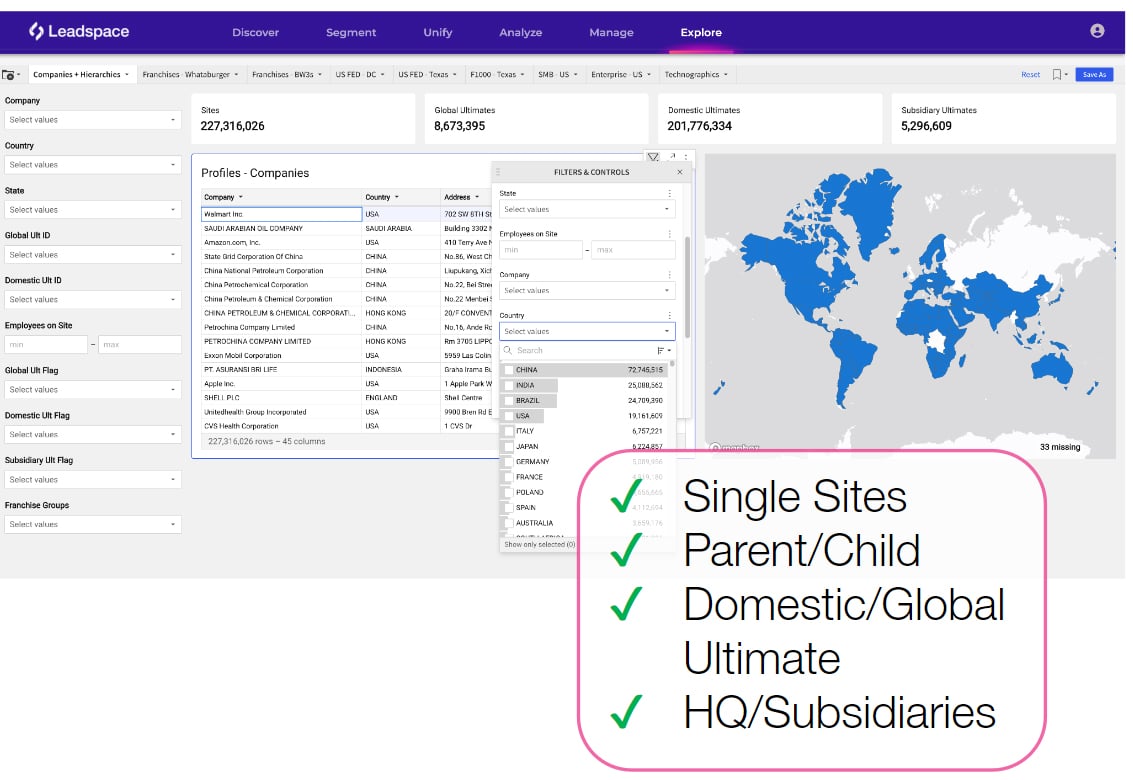Click the search magnifier icon in country list

pos(508,350)
